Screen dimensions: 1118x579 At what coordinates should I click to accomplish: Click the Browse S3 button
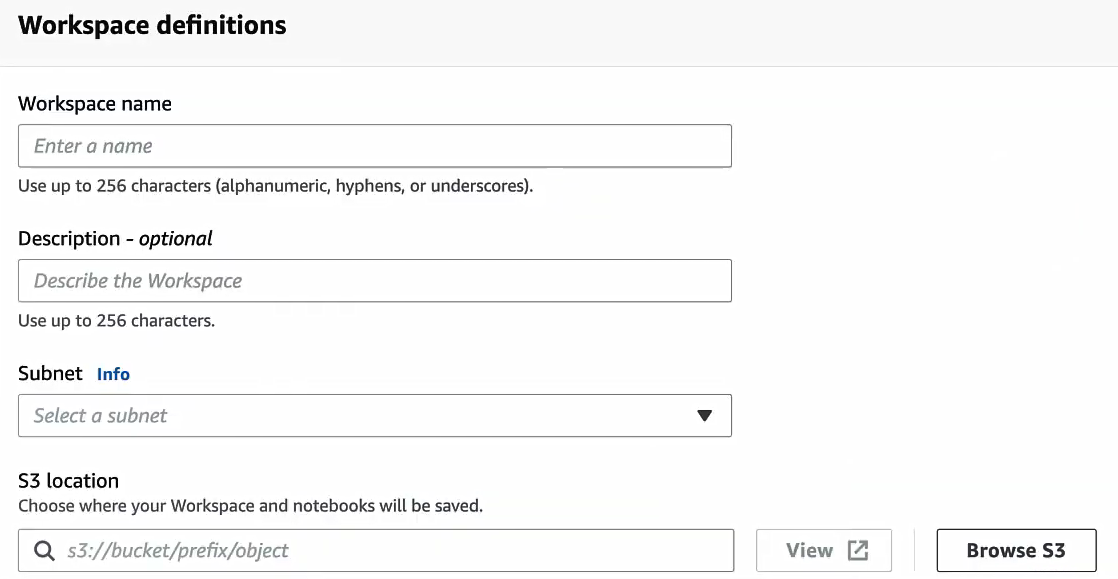(x=1016, y=549)
